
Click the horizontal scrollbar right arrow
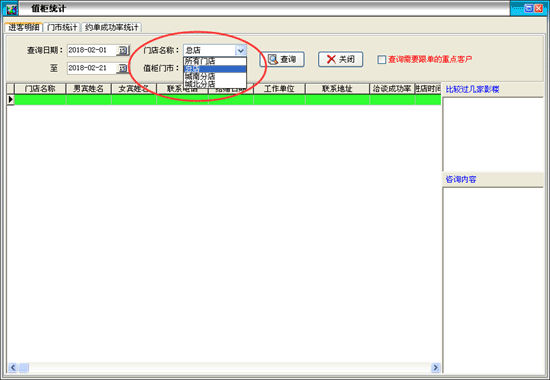[x=435, y=367]
